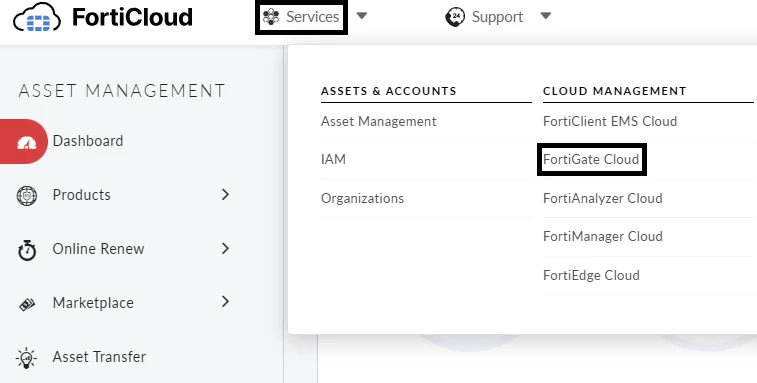Select Online Renew in the sidebar

98,249
